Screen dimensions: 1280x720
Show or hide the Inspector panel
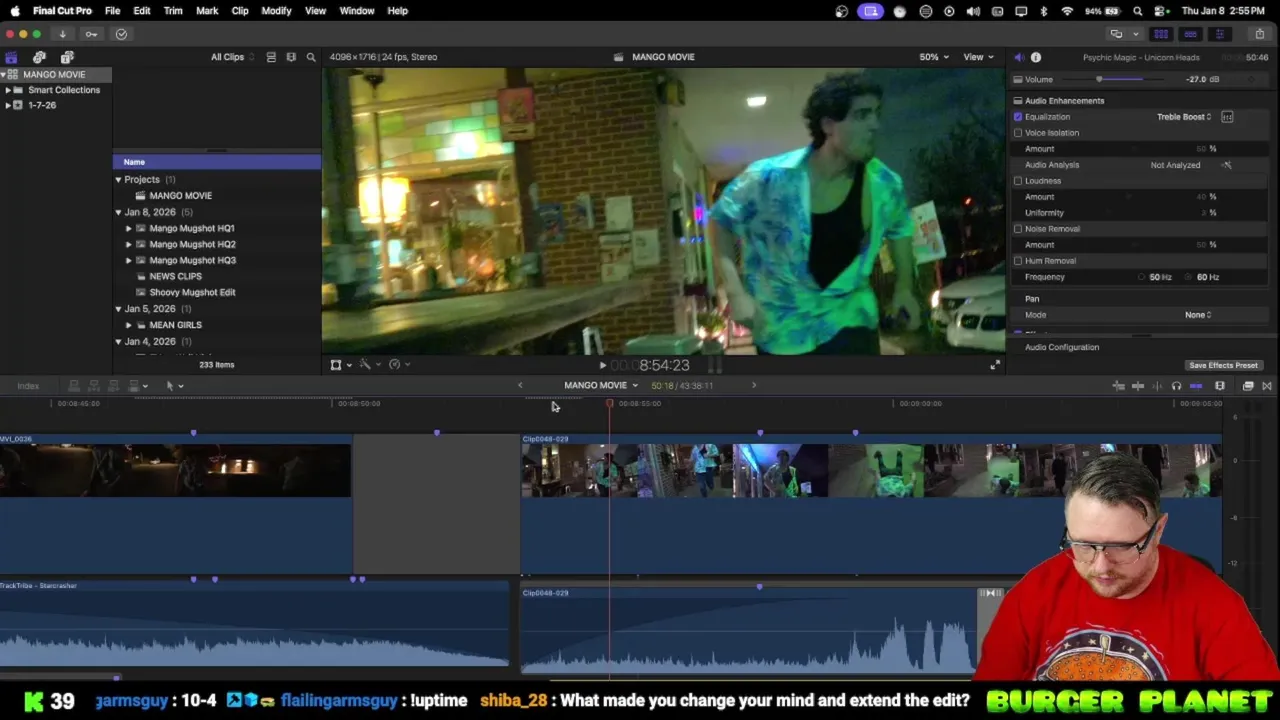(1219, 34)
